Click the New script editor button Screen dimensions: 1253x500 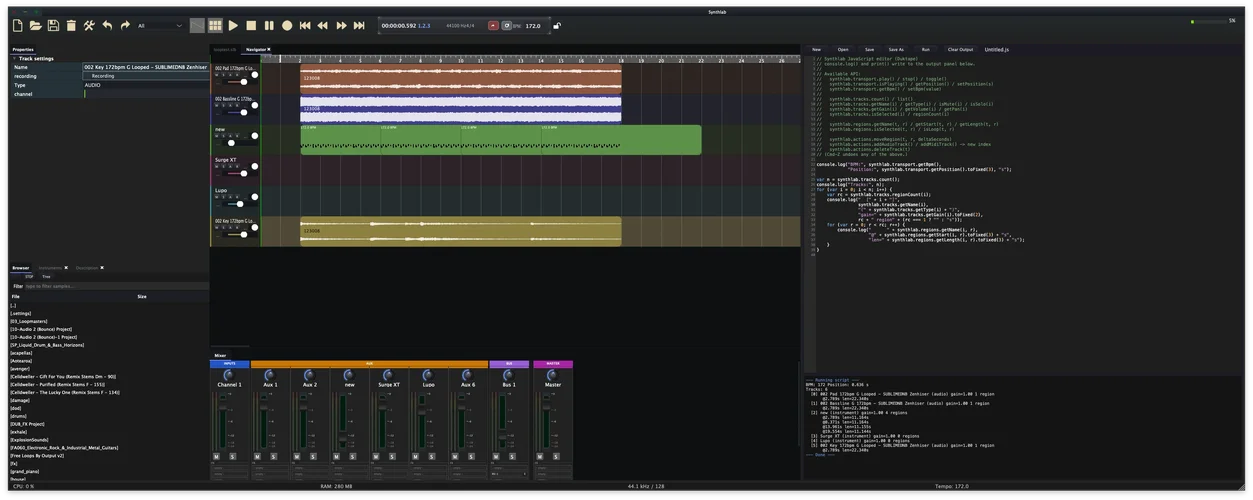click(816, 49)
